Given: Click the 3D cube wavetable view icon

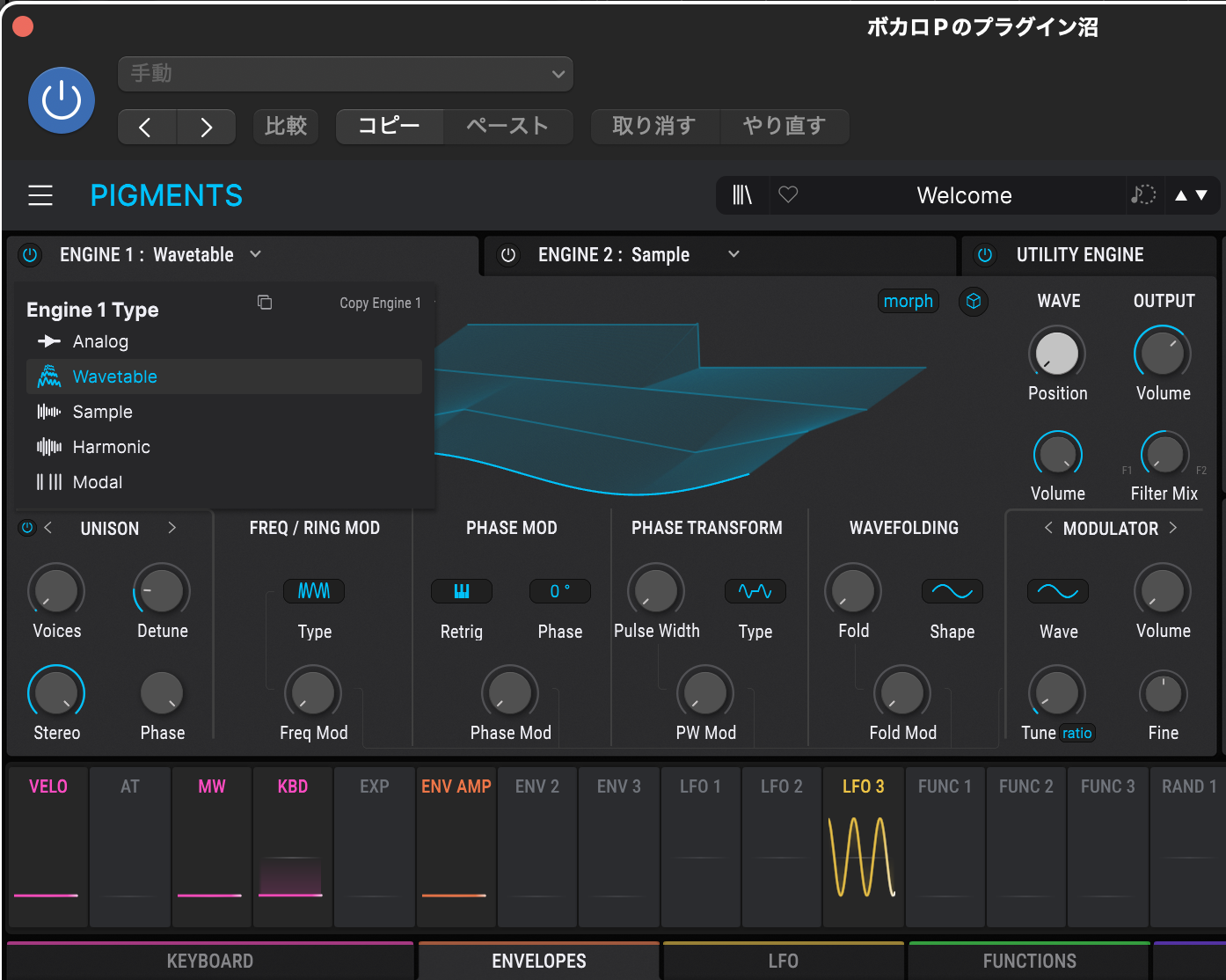Looking at the screenshot, I should [974, 302].
